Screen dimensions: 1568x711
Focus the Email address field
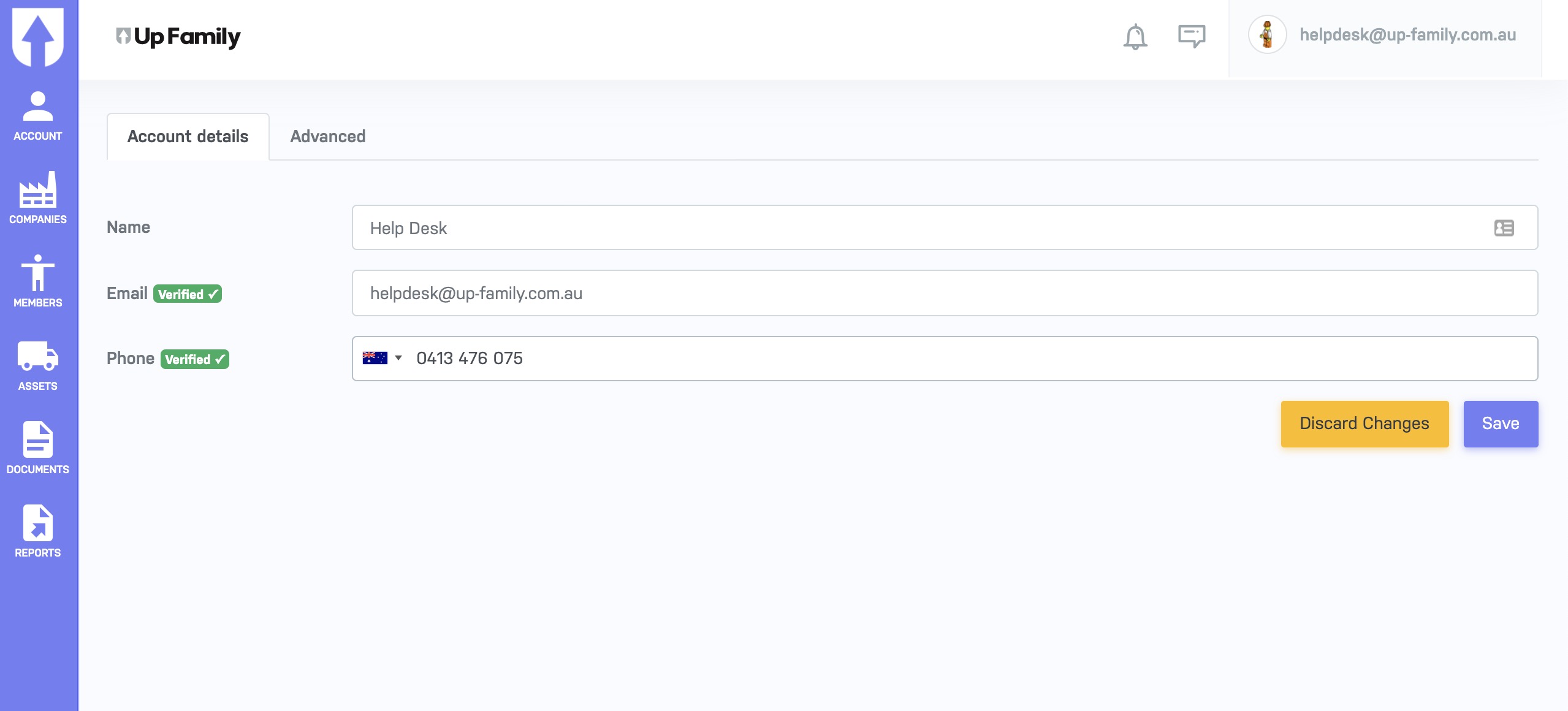(944, 293)
